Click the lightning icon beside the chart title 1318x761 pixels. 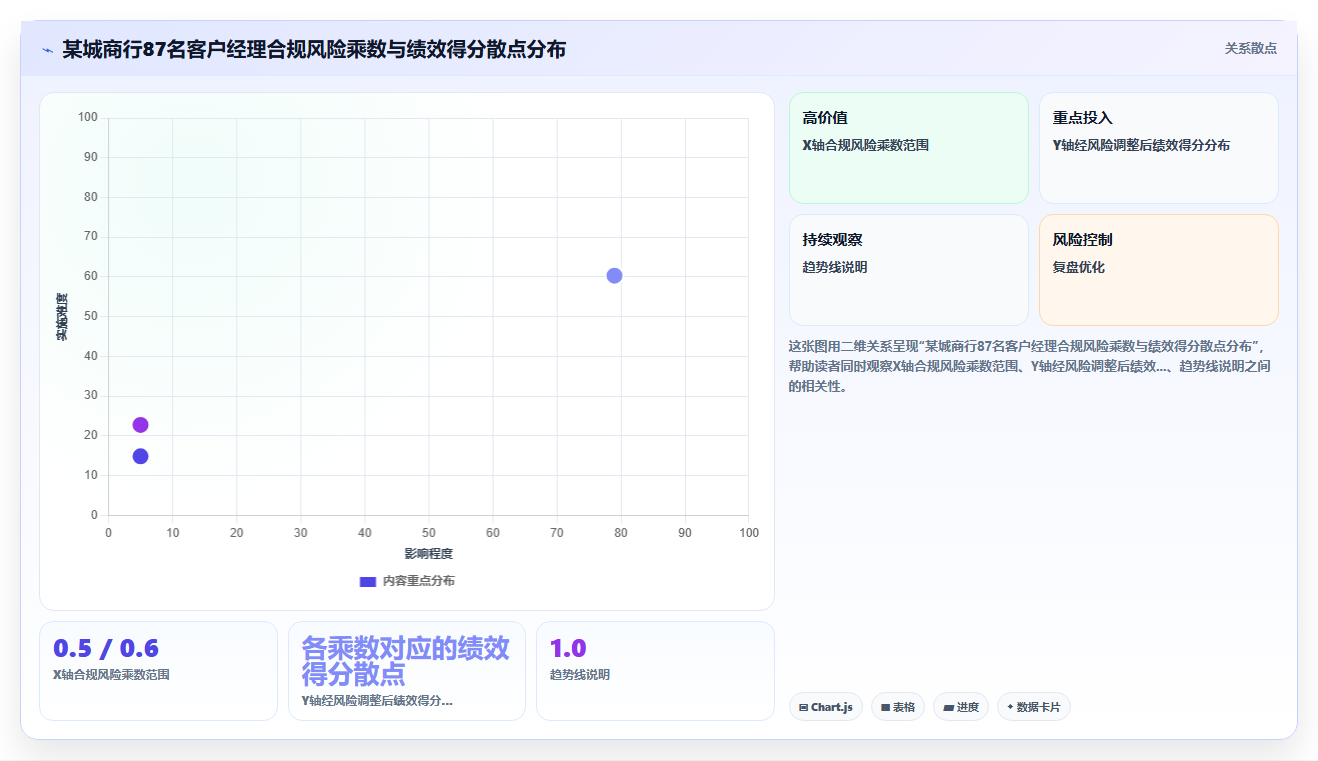pos(47,50)
